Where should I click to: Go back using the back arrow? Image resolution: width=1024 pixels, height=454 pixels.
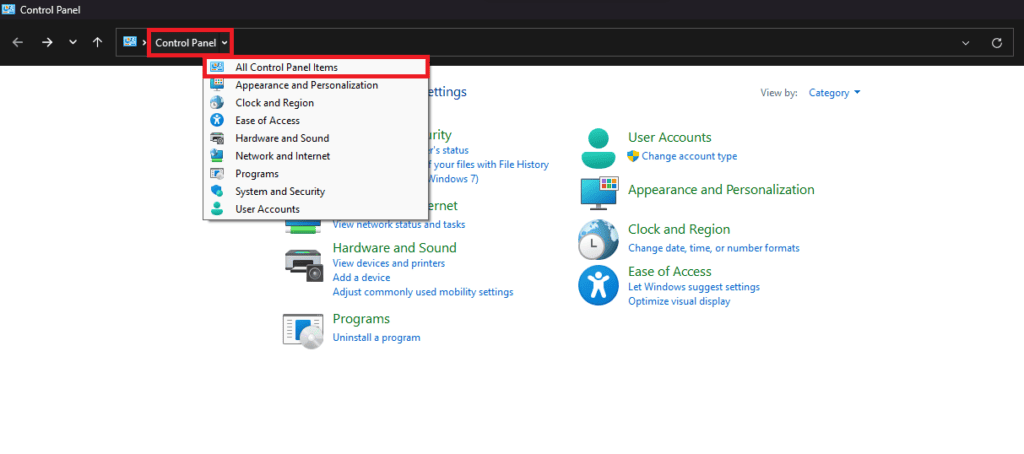pyautogui.click(x=18, y=43)
